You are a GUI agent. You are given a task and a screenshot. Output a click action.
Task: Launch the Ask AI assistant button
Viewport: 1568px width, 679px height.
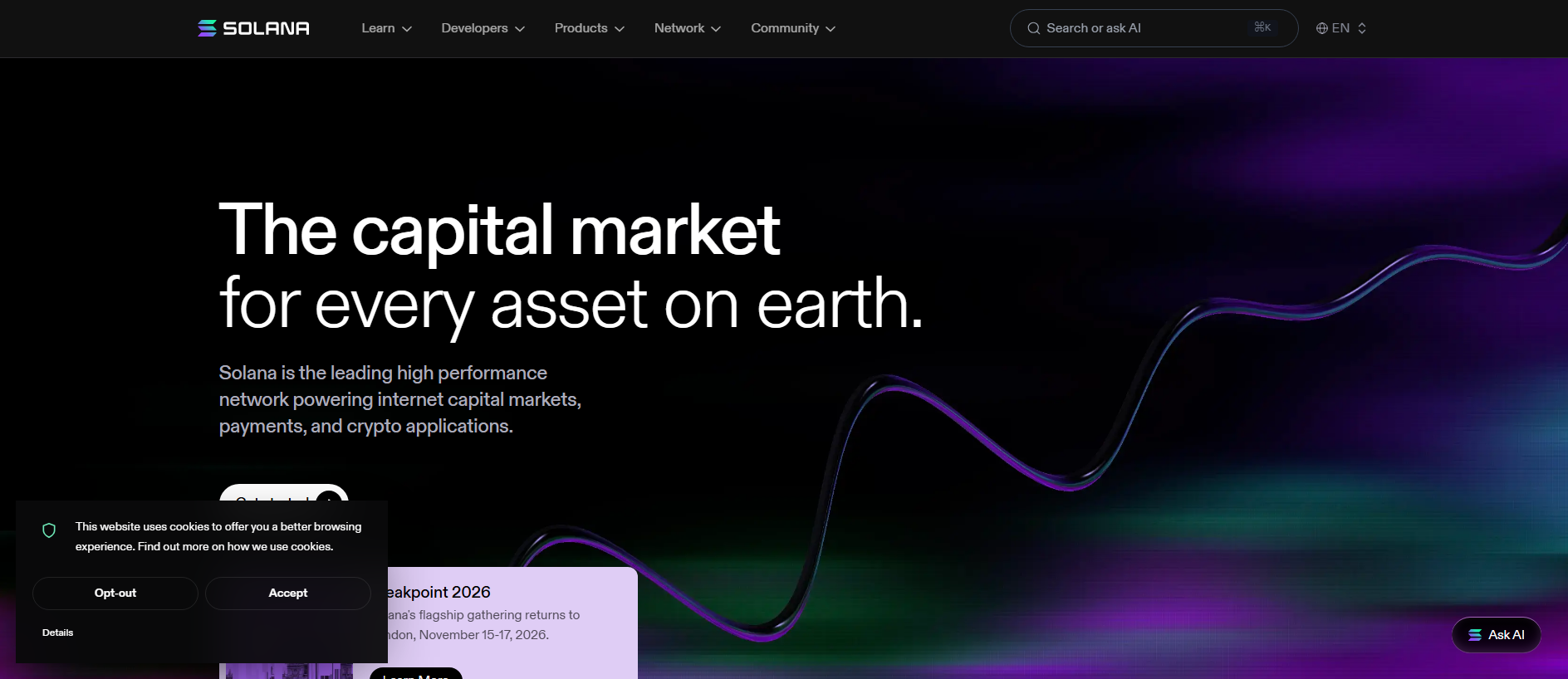click(x=1496, y=635)
